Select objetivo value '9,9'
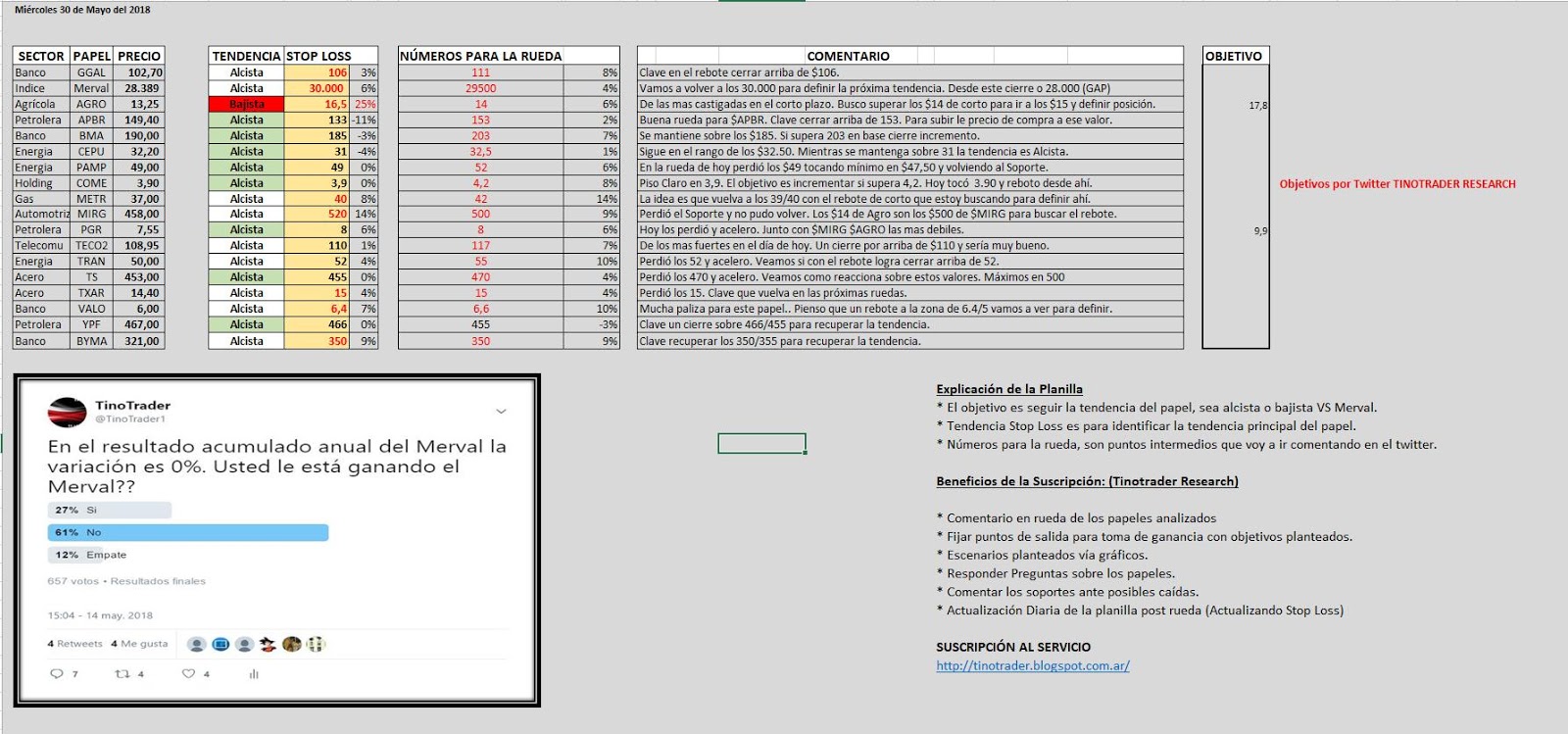Image resolution: width=1568 pixels, height=734 pixels. click(1260, 230)
